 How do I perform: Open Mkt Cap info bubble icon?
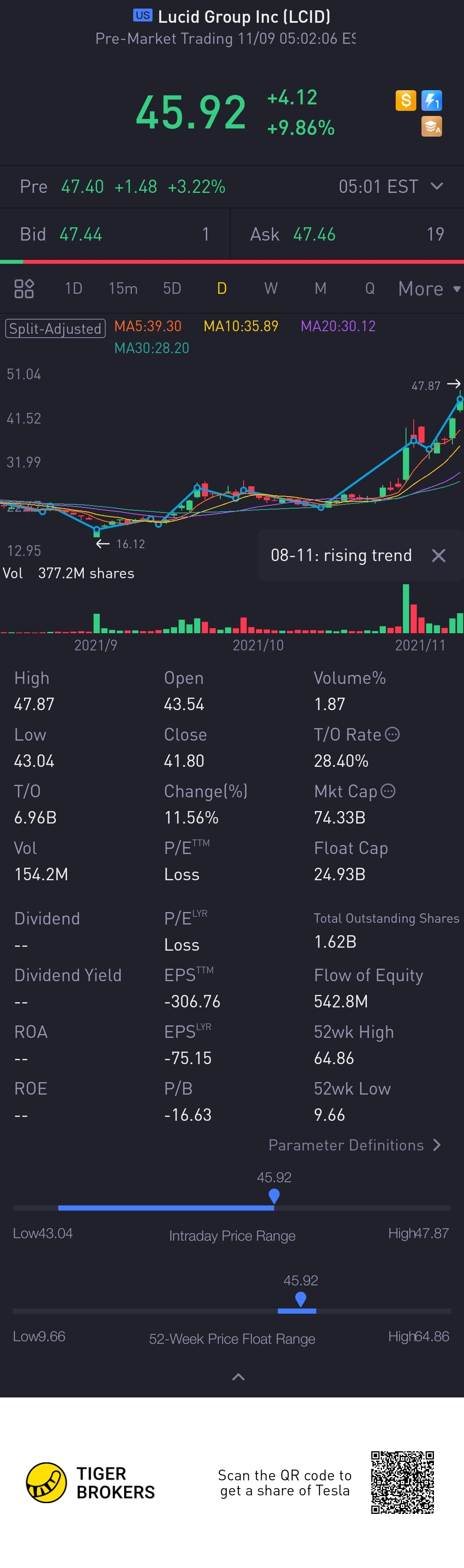(x=388, y=791)
